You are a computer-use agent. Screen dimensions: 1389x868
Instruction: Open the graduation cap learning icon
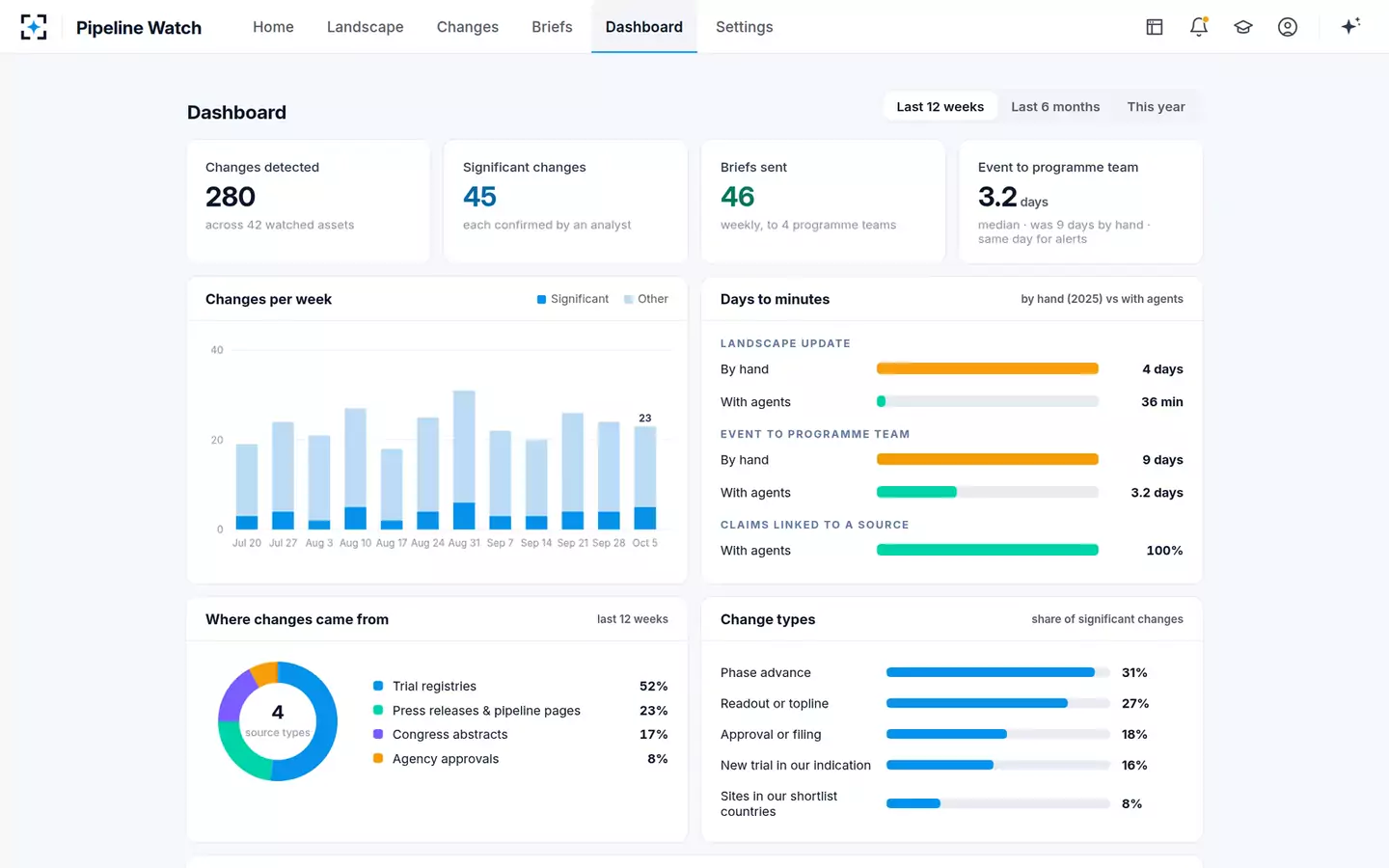coord(1243,27)
